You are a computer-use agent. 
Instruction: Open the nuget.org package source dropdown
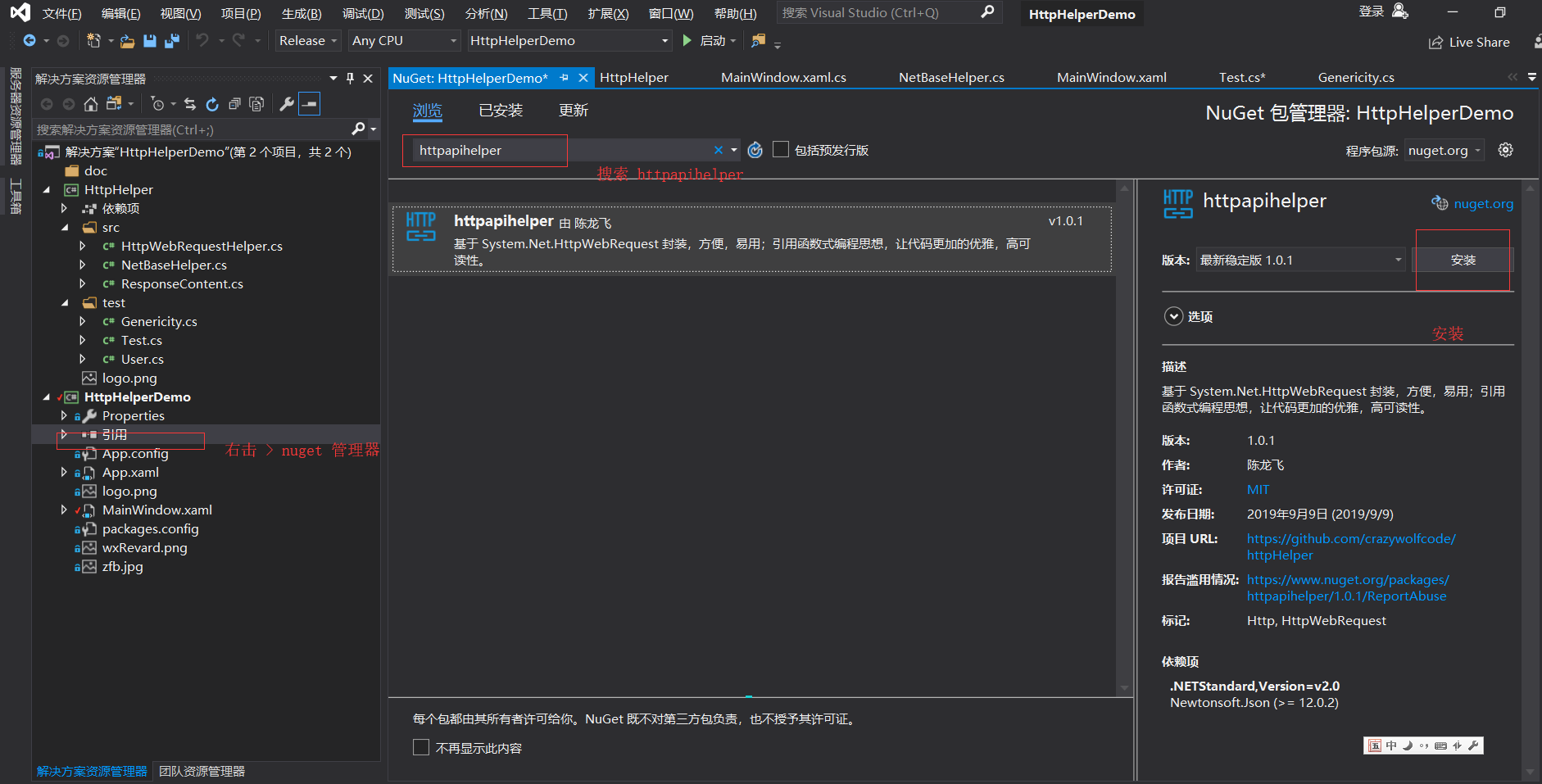click(1444, 150)
